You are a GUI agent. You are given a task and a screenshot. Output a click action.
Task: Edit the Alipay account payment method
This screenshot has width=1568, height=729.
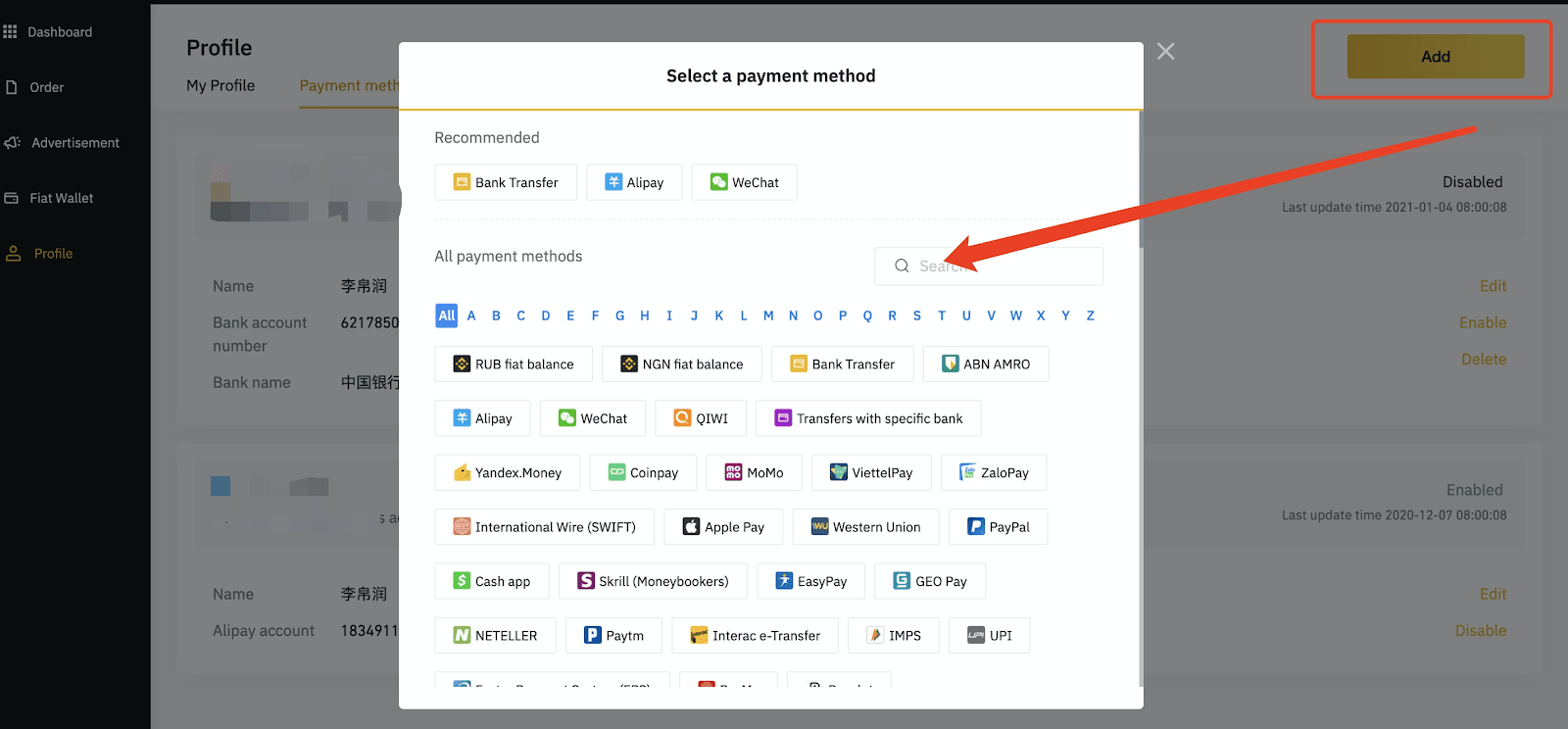pyautogui.click(x=1493, y=594)
